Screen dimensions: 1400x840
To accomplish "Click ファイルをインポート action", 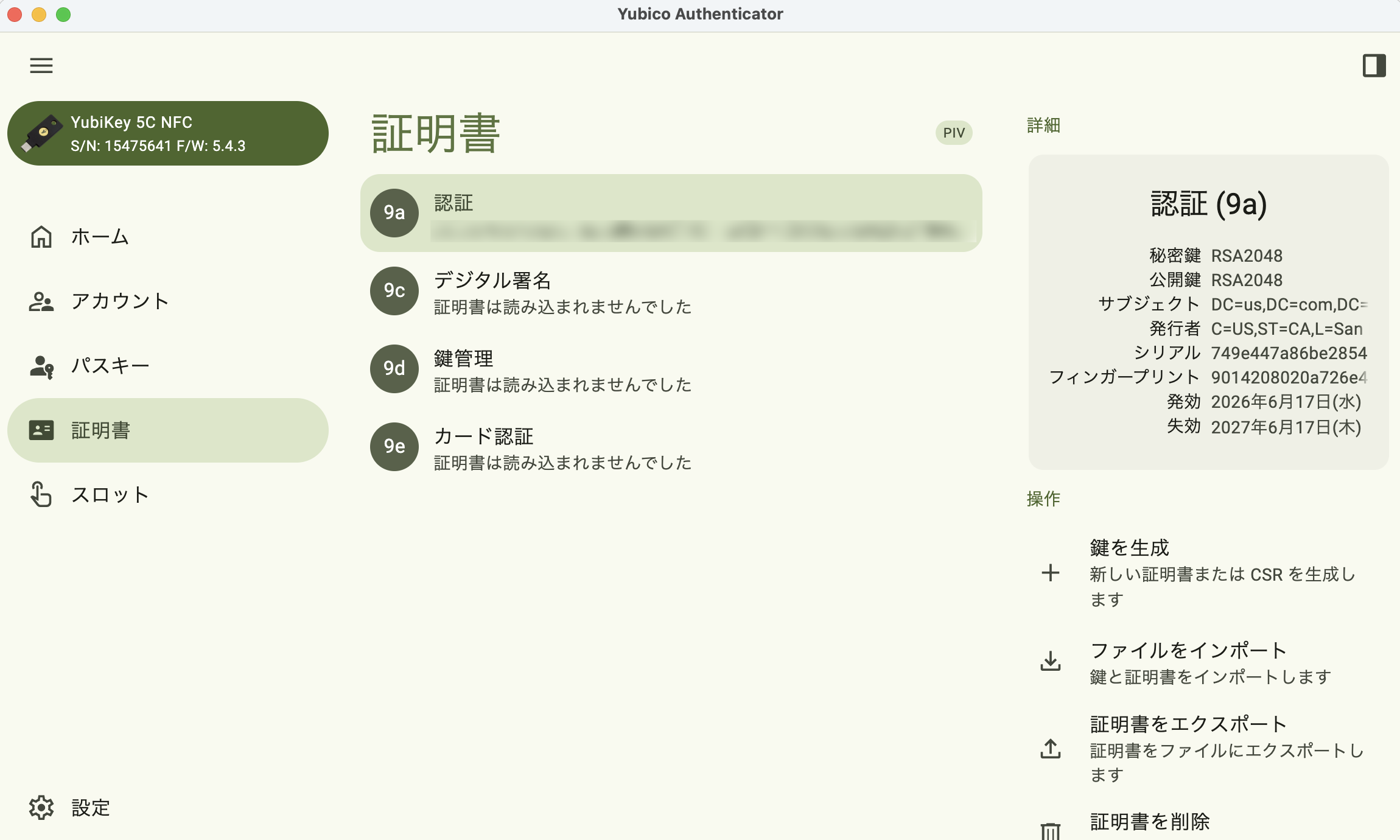I will (1208, 662).
